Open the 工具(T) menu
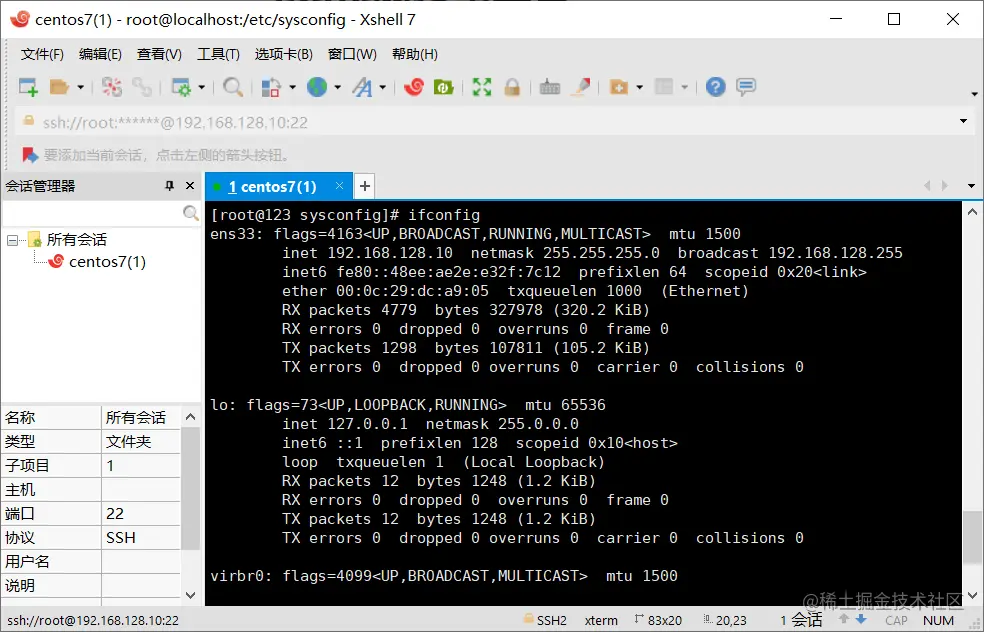This screenshot has width=984, height=632. pyautogui.click(x=218, y=54)
